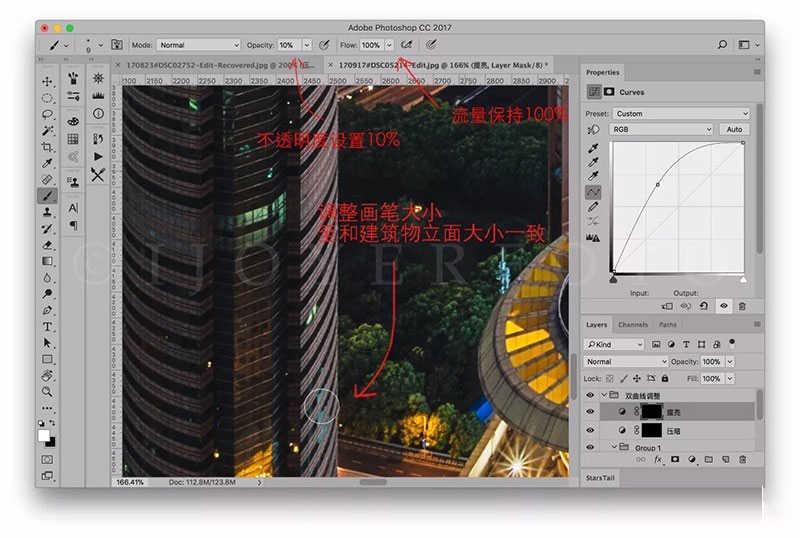This screenshot has height=538, width=800.
Task: Choose the pencil draw-curve tool in Curves
Action: (x=593, y=207)
